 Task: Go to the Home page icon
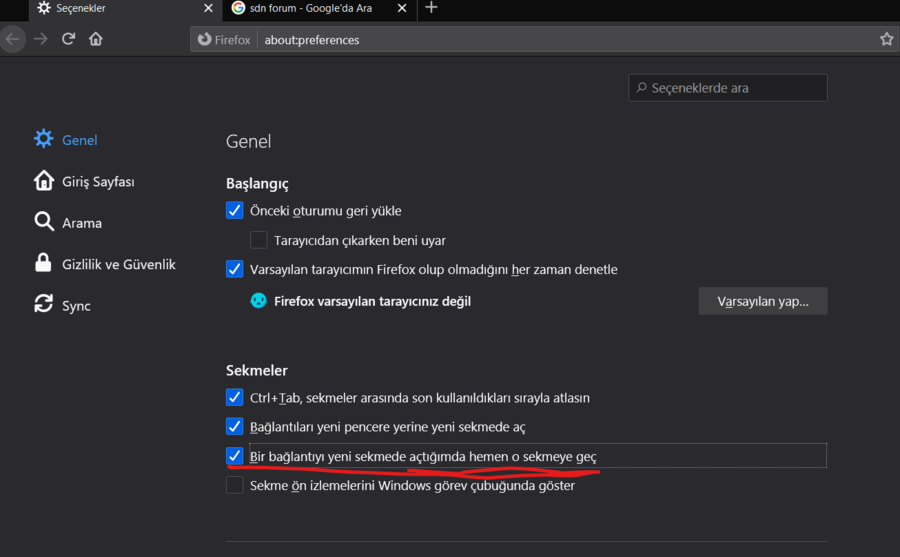coord(96,39)
